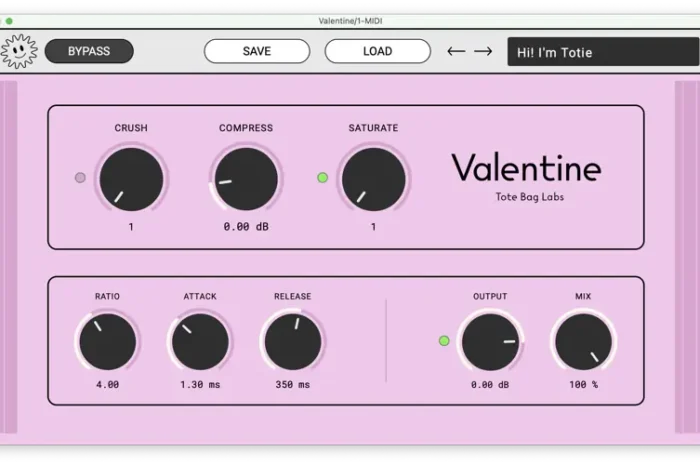Go to next preset with right arrow
Viewport: 700px width, 465px height.
[483, 51]
